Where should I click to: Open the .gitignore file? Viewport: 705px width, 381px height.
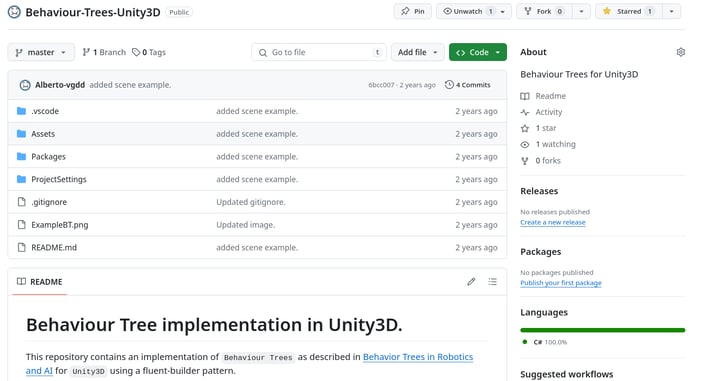point(49,202)
